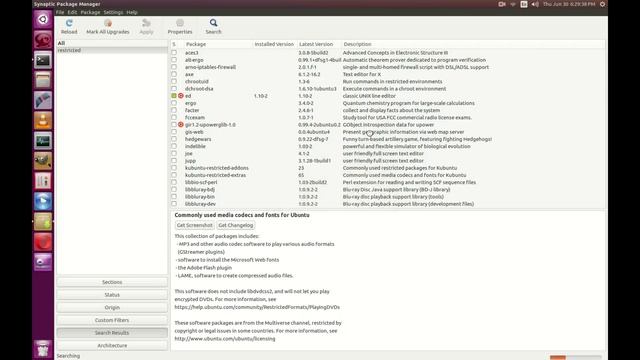The width and height of the screenshot is (640, 360).
Task: Open the network indicator in top panel
Action: coord(513,4)
